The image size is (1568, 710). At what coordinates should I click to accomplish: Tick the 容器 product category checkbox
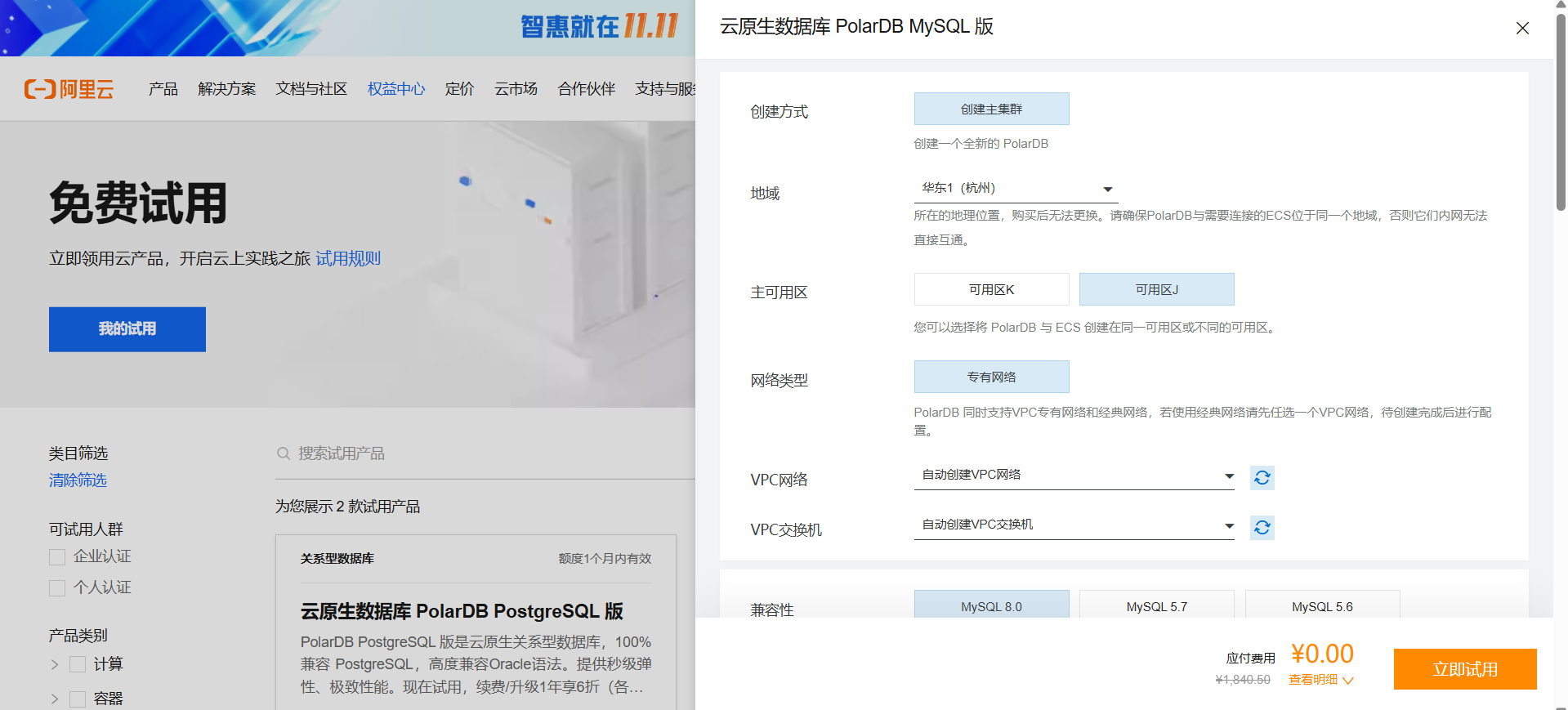78,699
